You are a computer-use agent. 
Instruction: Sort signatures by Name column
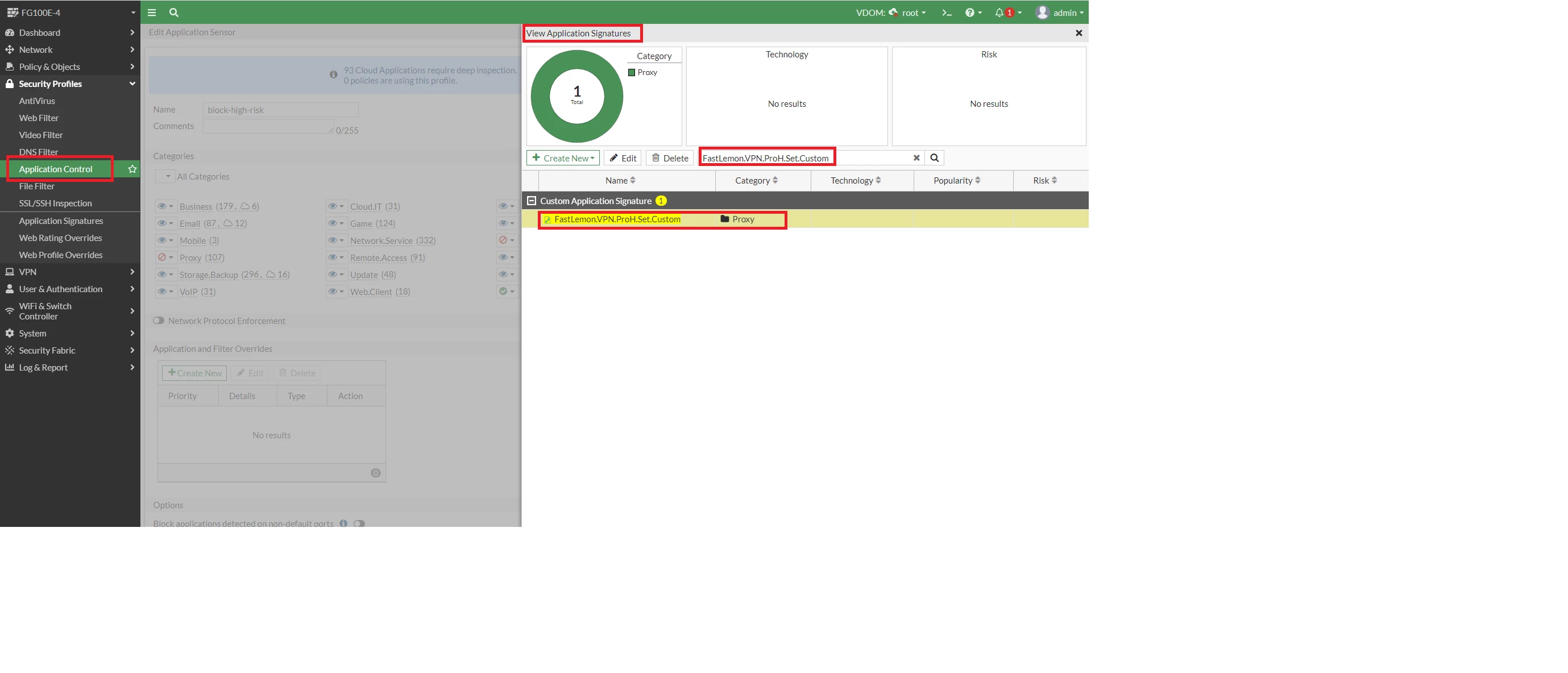click(620, 180)
